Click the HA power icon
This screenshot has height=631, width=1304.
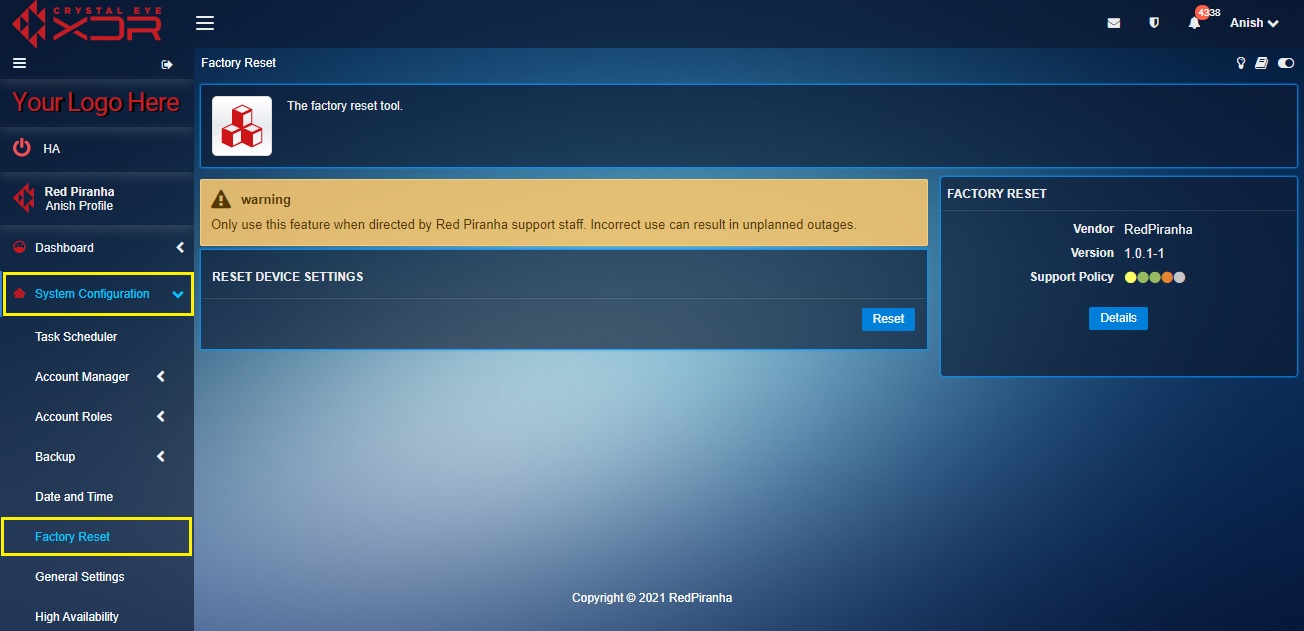(22, 148)
